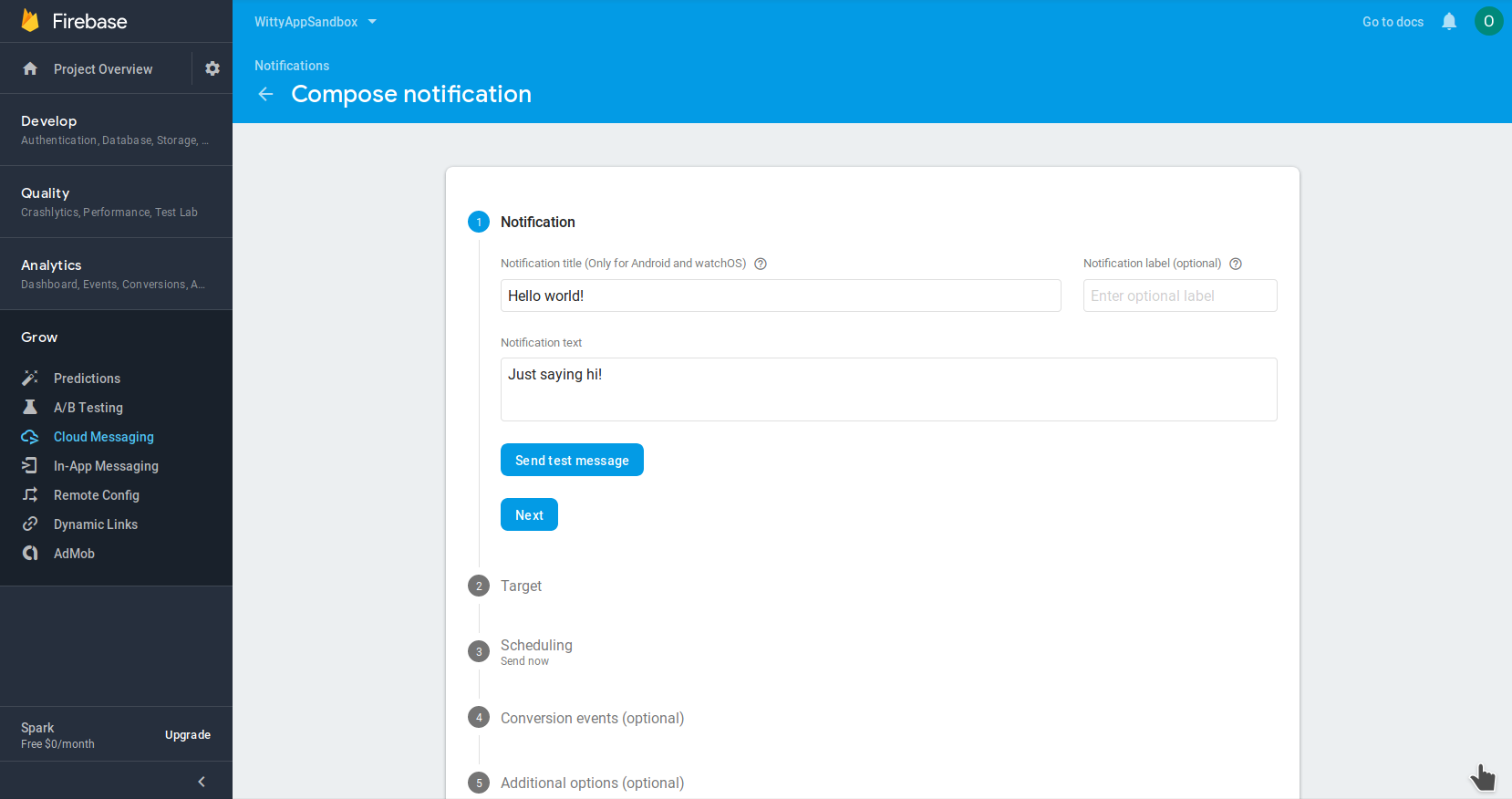1512x799 pixels.
Task: Click the Remote Config icon
Action: pyautogui.click(x=30, y=494)
